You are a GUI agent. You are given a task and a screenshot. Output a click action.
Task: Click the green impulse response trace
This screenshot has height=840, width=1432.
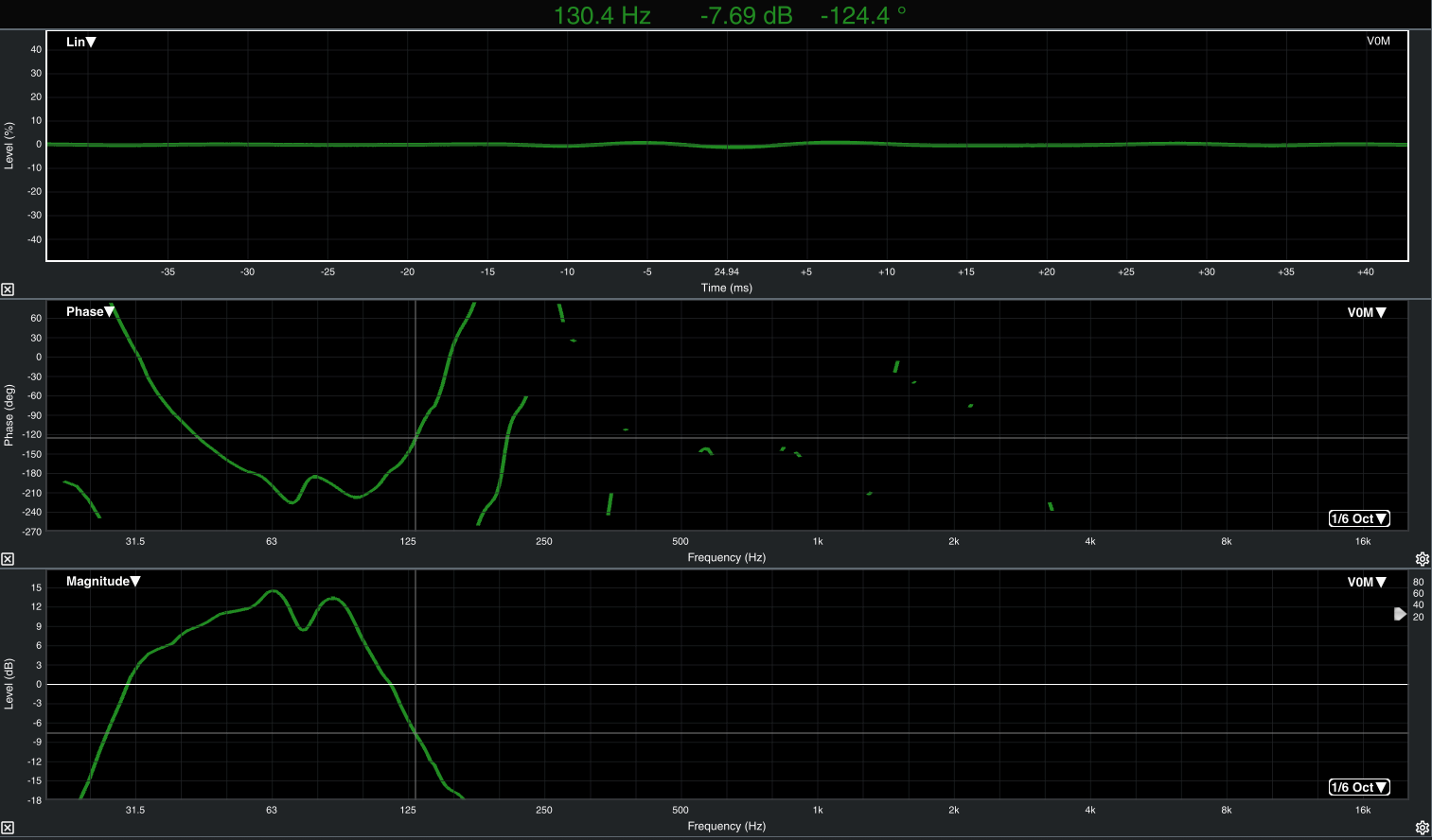(727, 146)
